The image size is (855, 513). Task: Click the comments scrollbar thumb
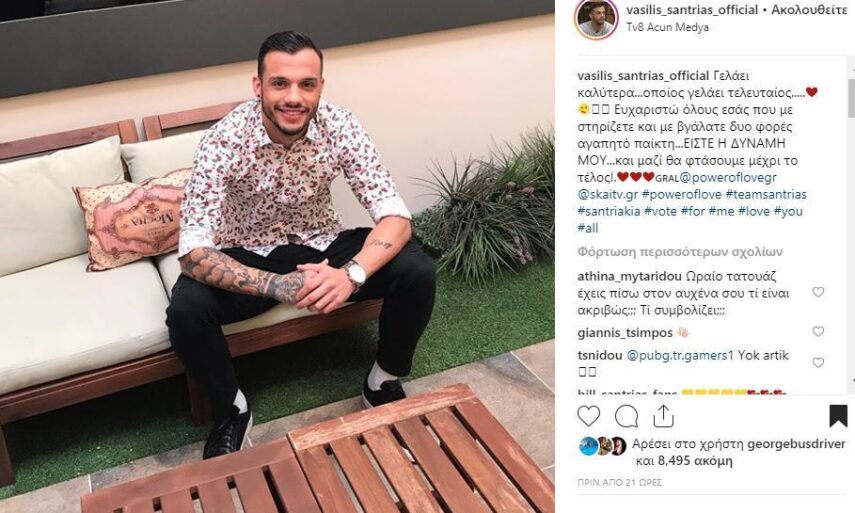(x=851, y=98)
